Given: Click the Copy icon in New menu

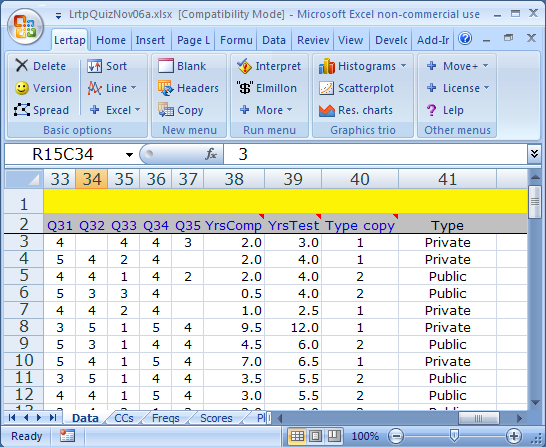Looking at the screenshot, I should click(165, 110).
